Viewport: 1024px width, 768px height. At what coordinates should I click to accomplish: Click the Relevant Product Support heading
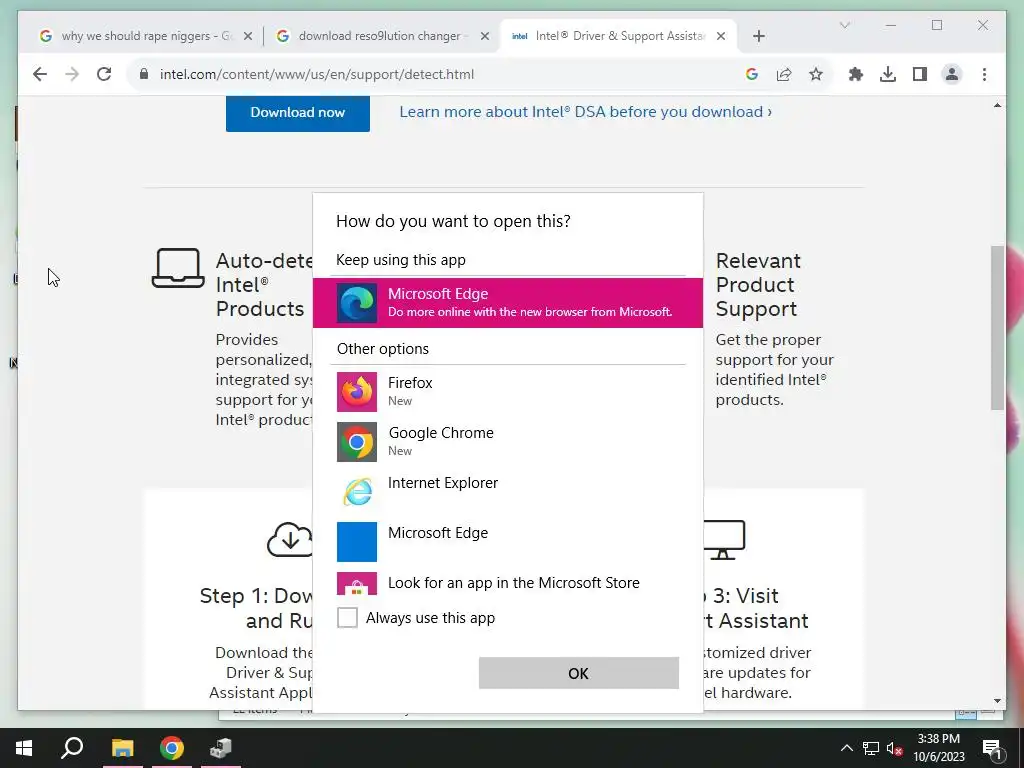click(758, 285)
